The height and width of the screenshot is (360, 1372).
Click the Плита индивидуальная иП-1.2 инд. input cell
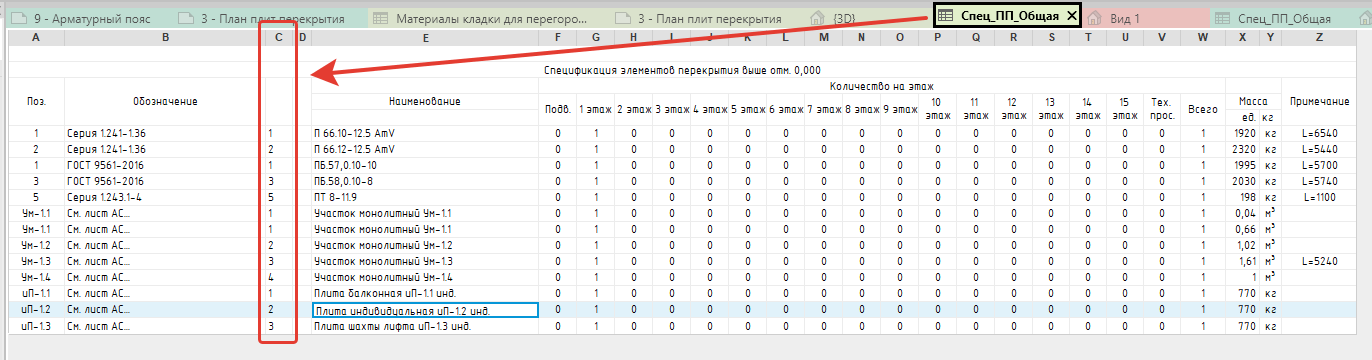[x=425, y=311]
